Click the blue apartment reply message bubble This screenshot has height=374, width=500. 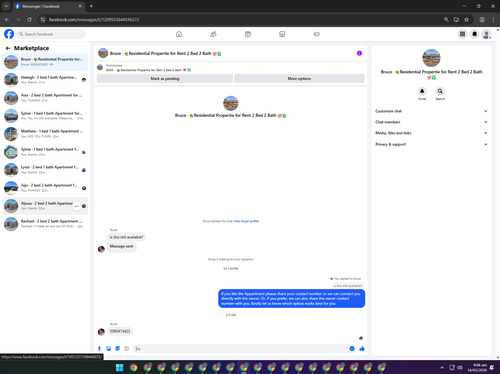(292, 298)
